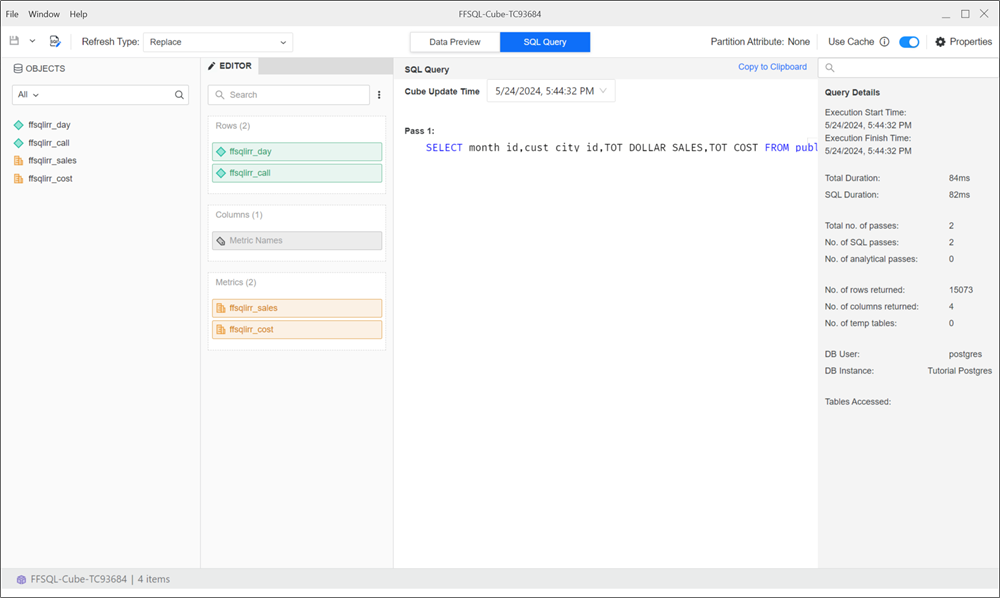Click the save disk icon

click(14, 41)
